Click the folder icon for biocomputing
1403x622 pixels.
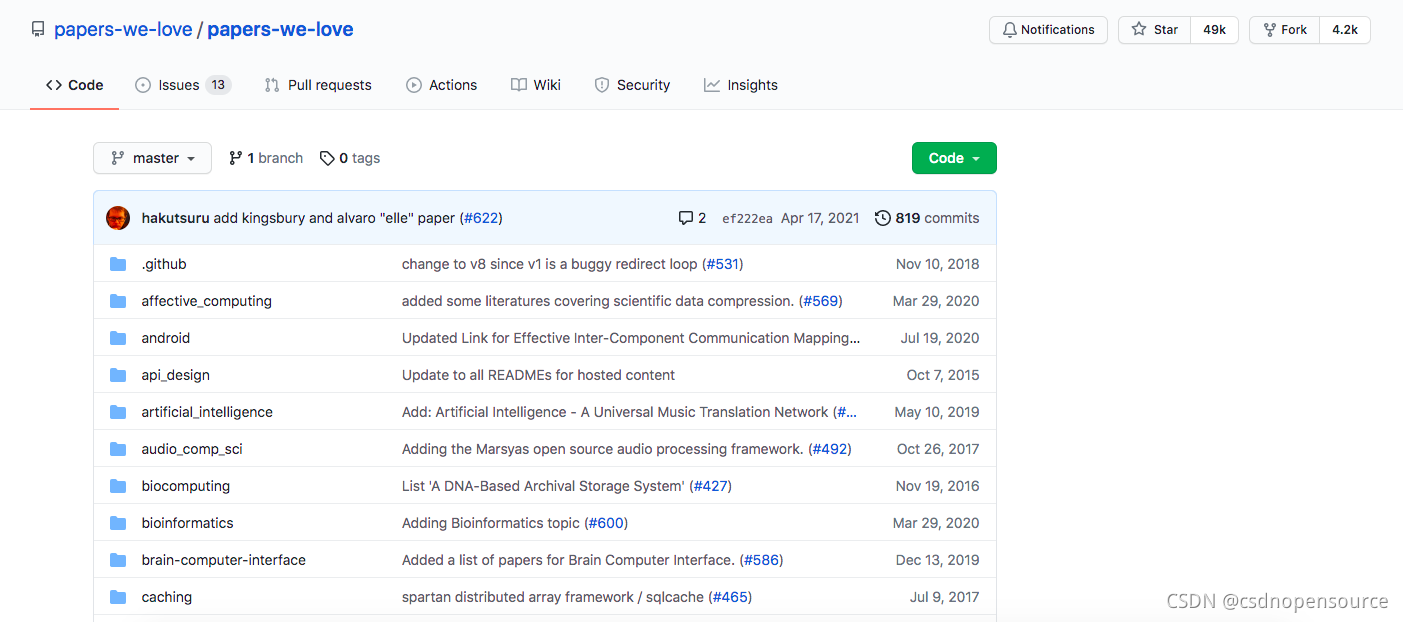[x=118, y=486]
